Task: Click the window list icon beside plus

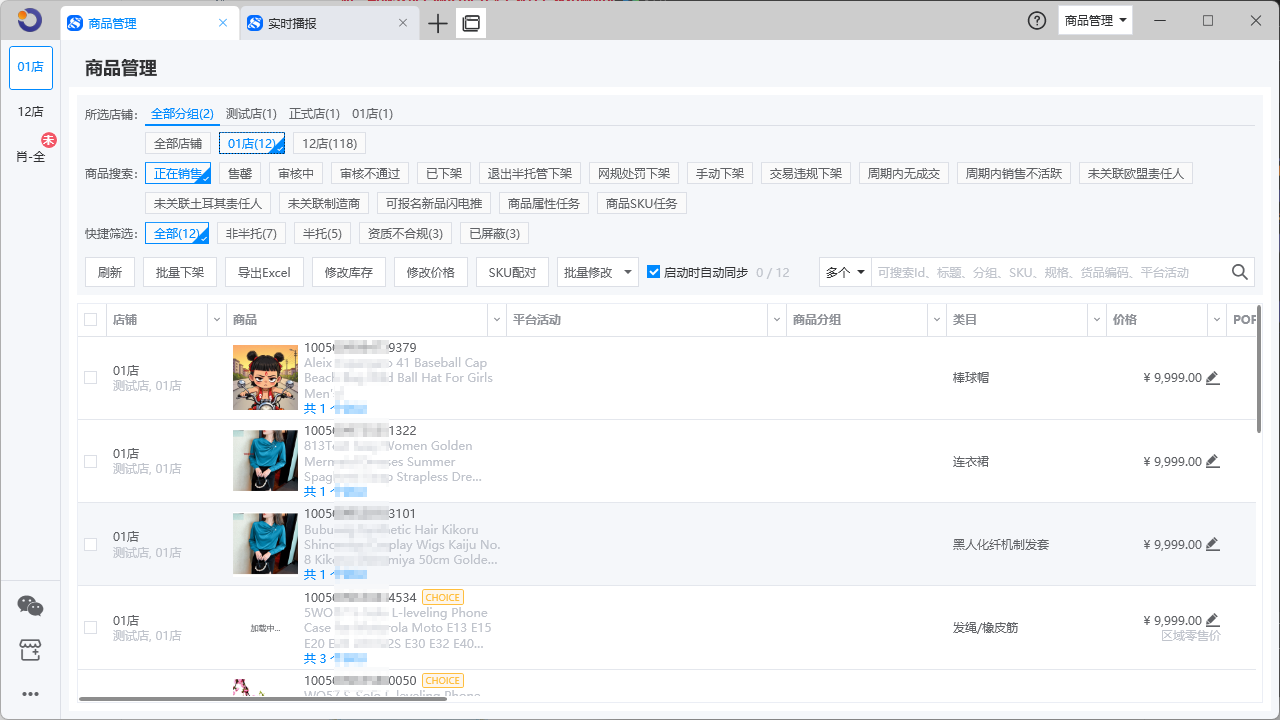Action: 471,23
